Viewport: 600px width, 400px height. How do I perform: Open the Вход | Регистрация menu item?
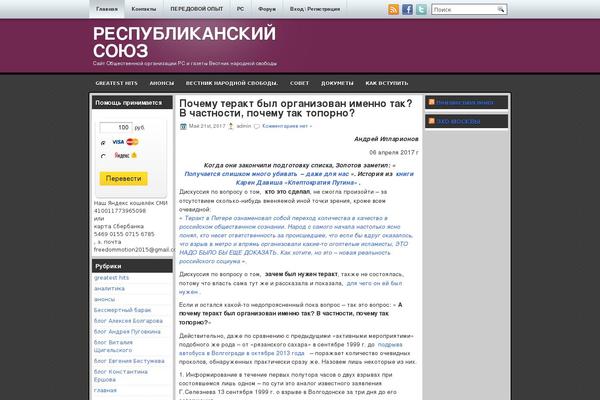[315, 9]
